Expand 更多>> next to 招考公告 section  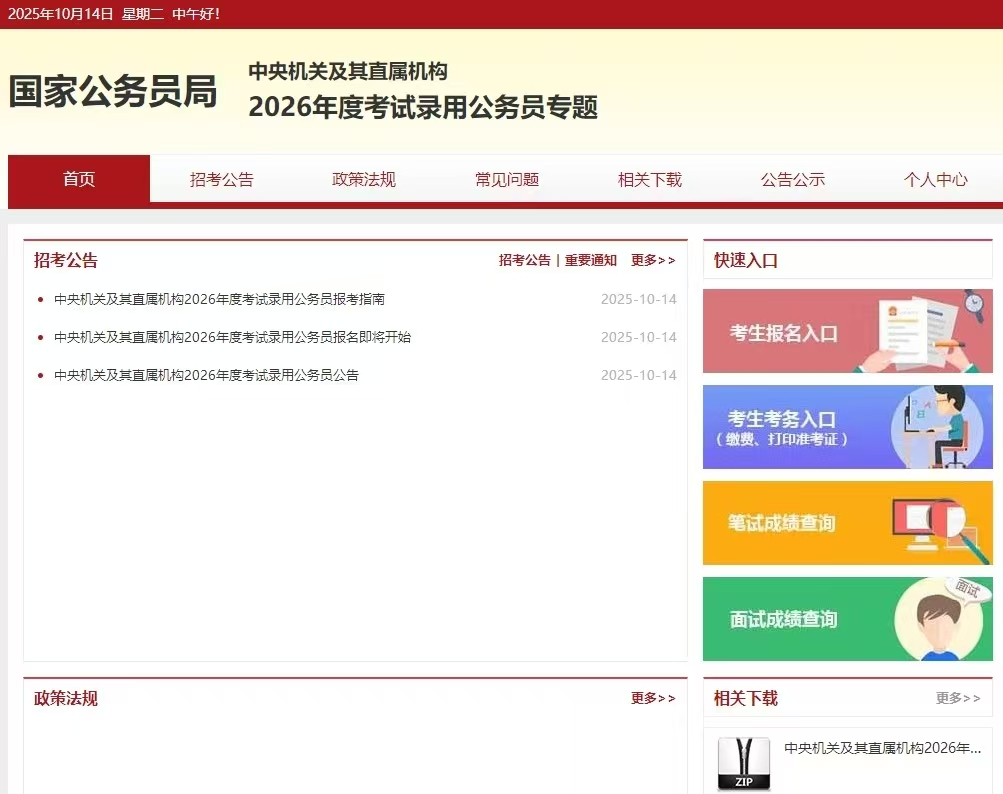(x=652, y=260)
